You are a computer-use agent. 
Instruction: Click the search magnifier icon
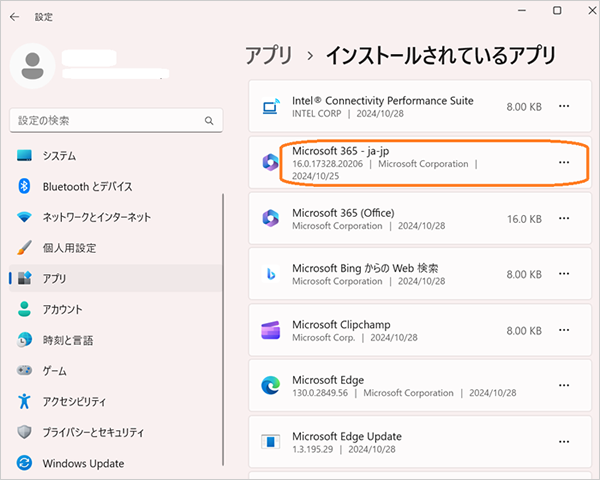[x=209, y=121]
